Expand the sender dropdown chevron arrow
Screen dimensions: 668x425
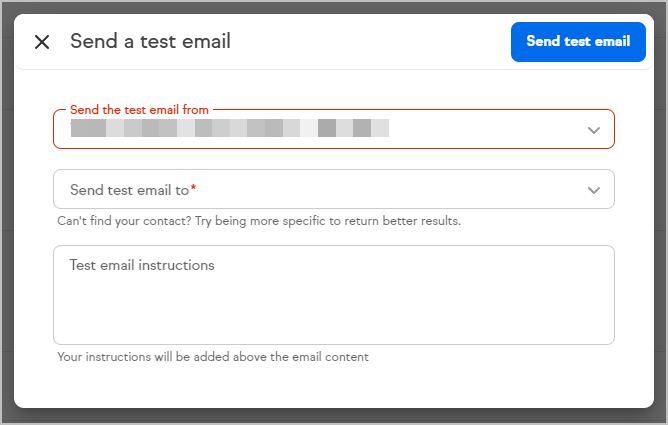point(594,130)
